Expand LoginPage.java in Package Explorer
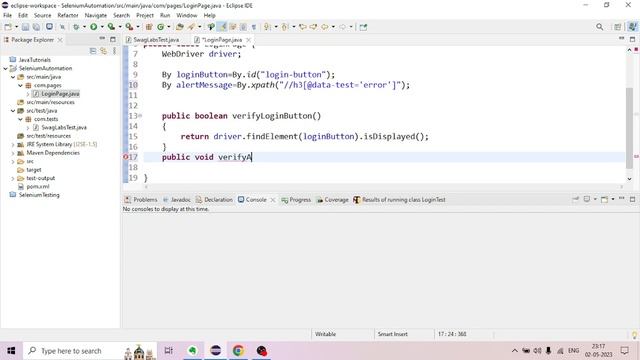640x360 pixels. tap(28, 94)
